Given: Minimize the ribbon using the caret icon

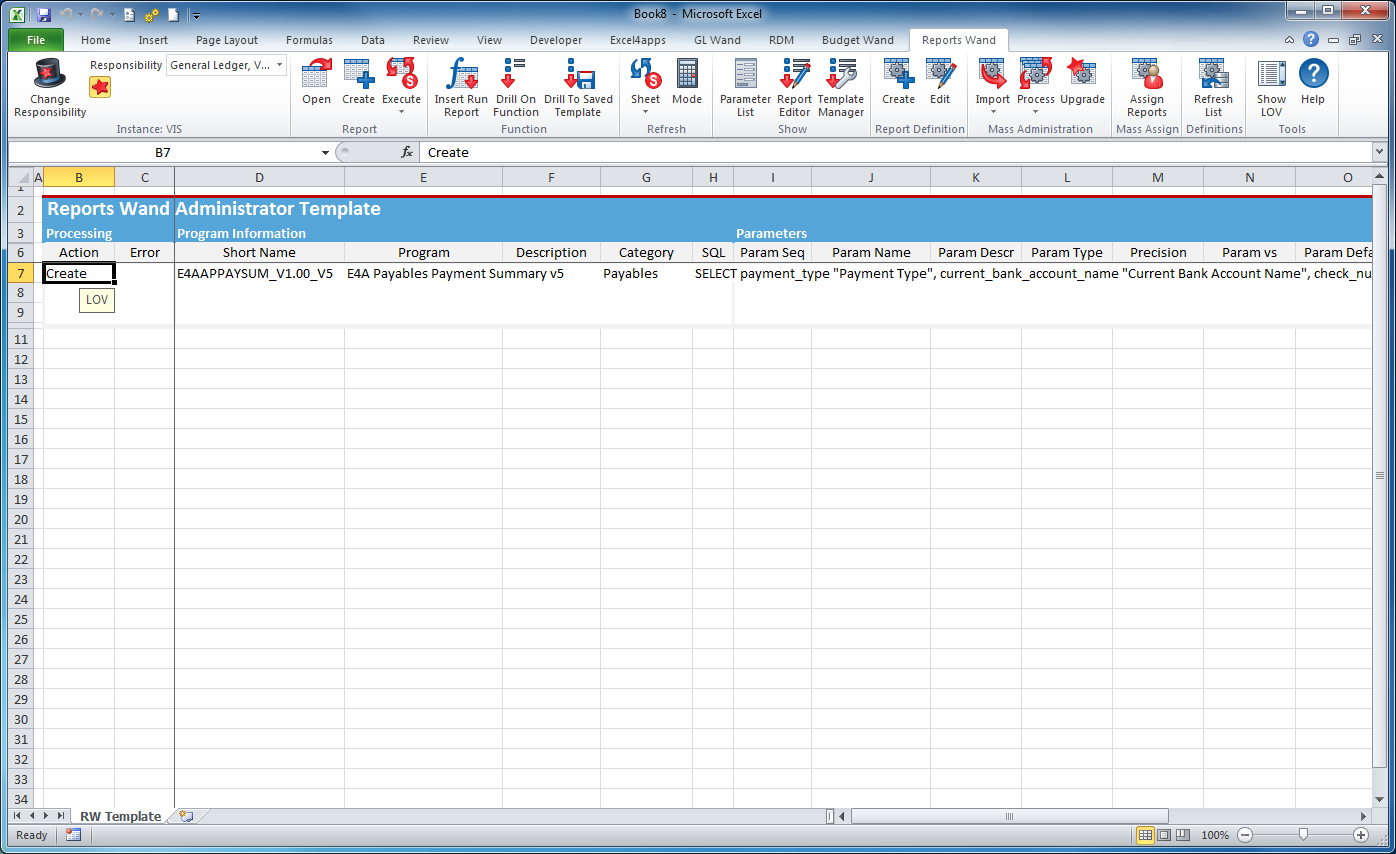Looking at the screenshot, I should pos(1291,40).
